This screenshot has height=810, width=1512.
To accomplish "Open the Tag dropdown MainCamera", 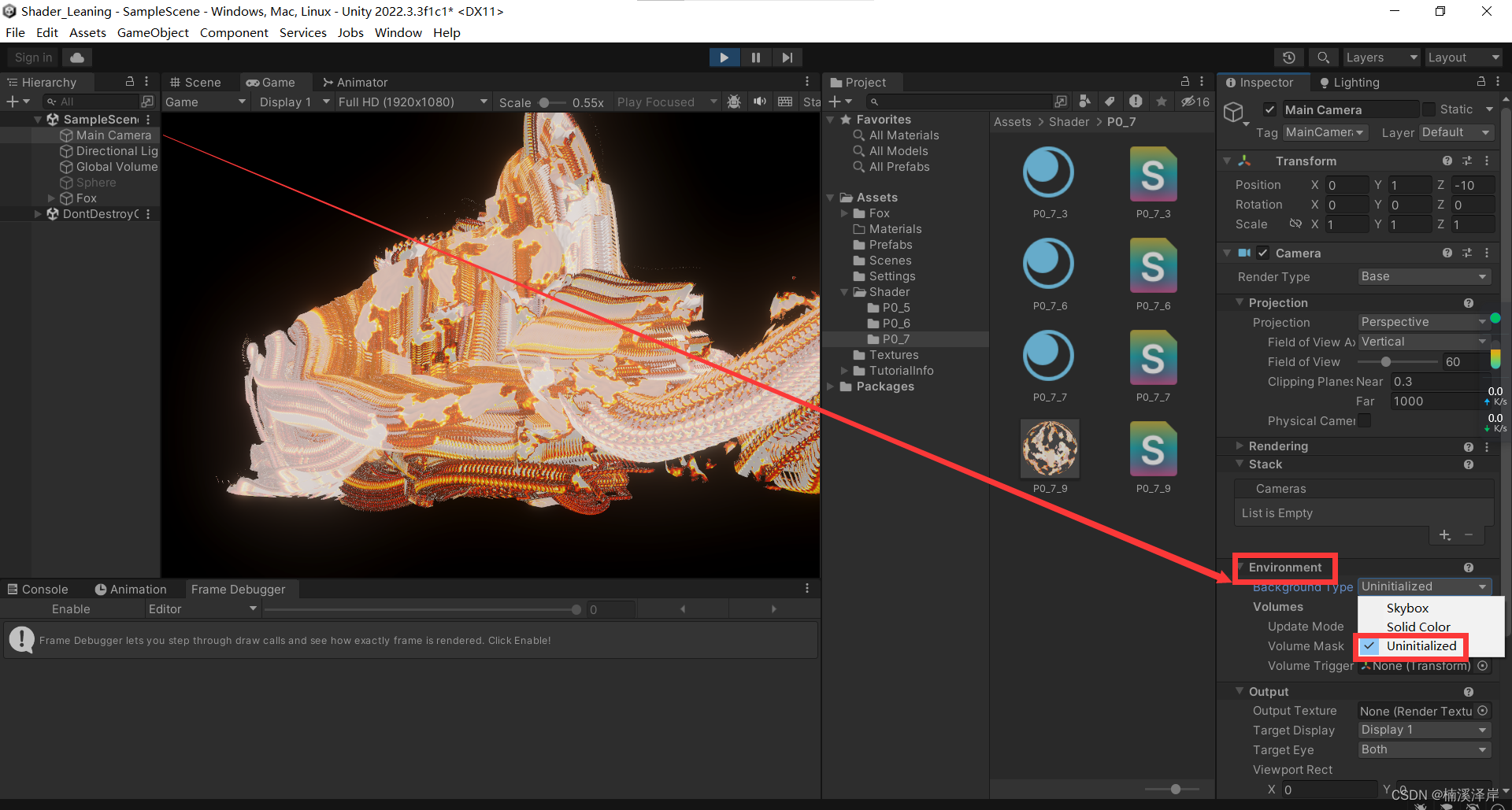I will (x=1325, y=132).
